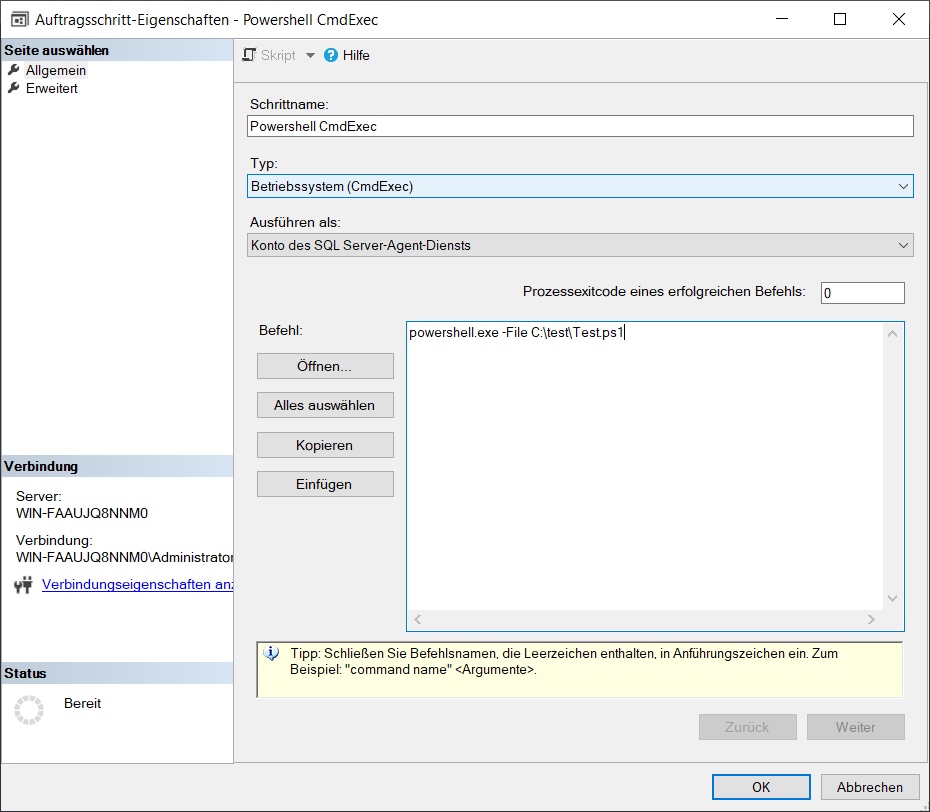Click the wrench icon beside Allgemein
This screenshot has width=930, height=812.
[14, 70]
